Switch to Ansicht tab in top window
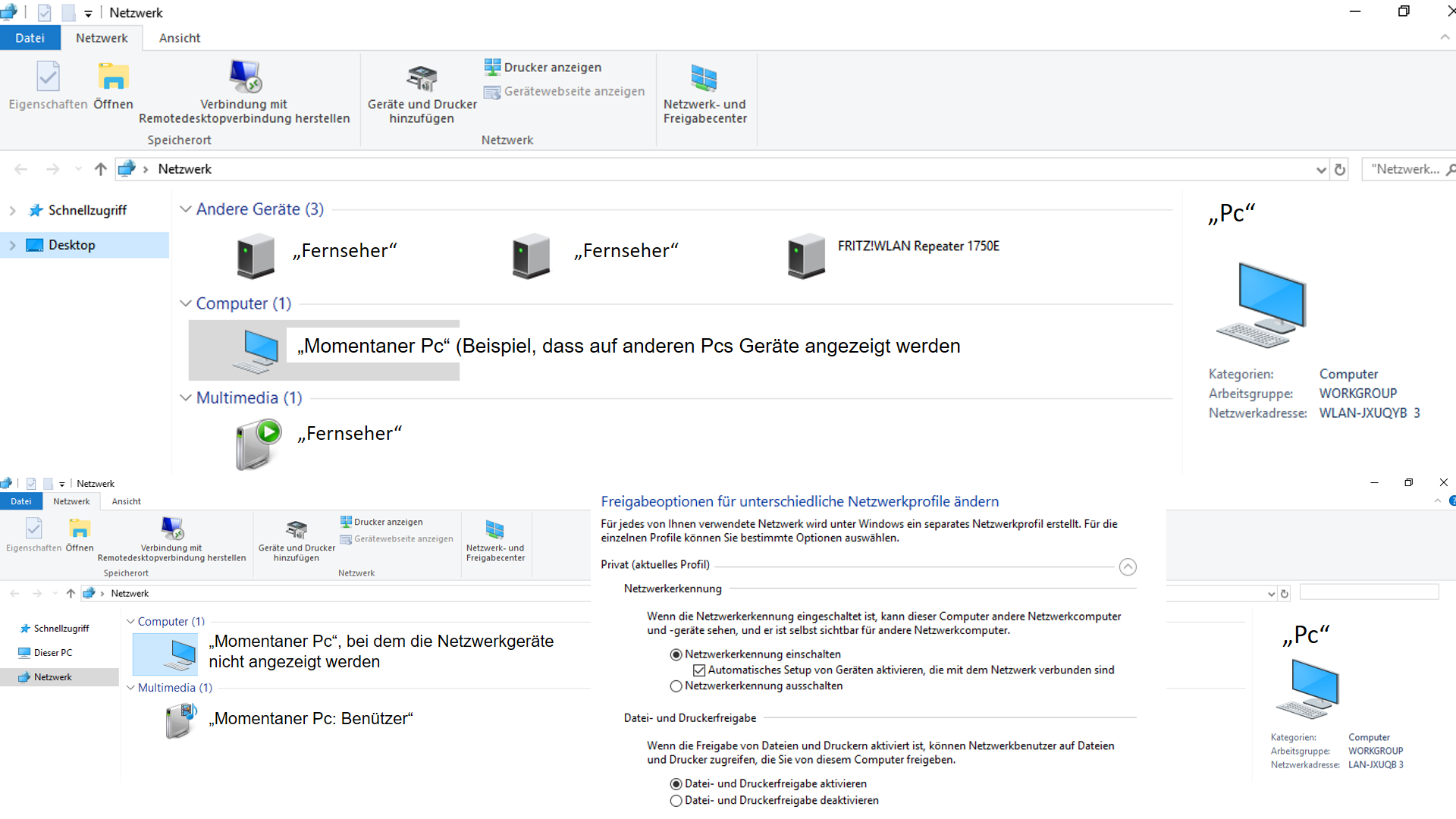 tap(180, 38)
